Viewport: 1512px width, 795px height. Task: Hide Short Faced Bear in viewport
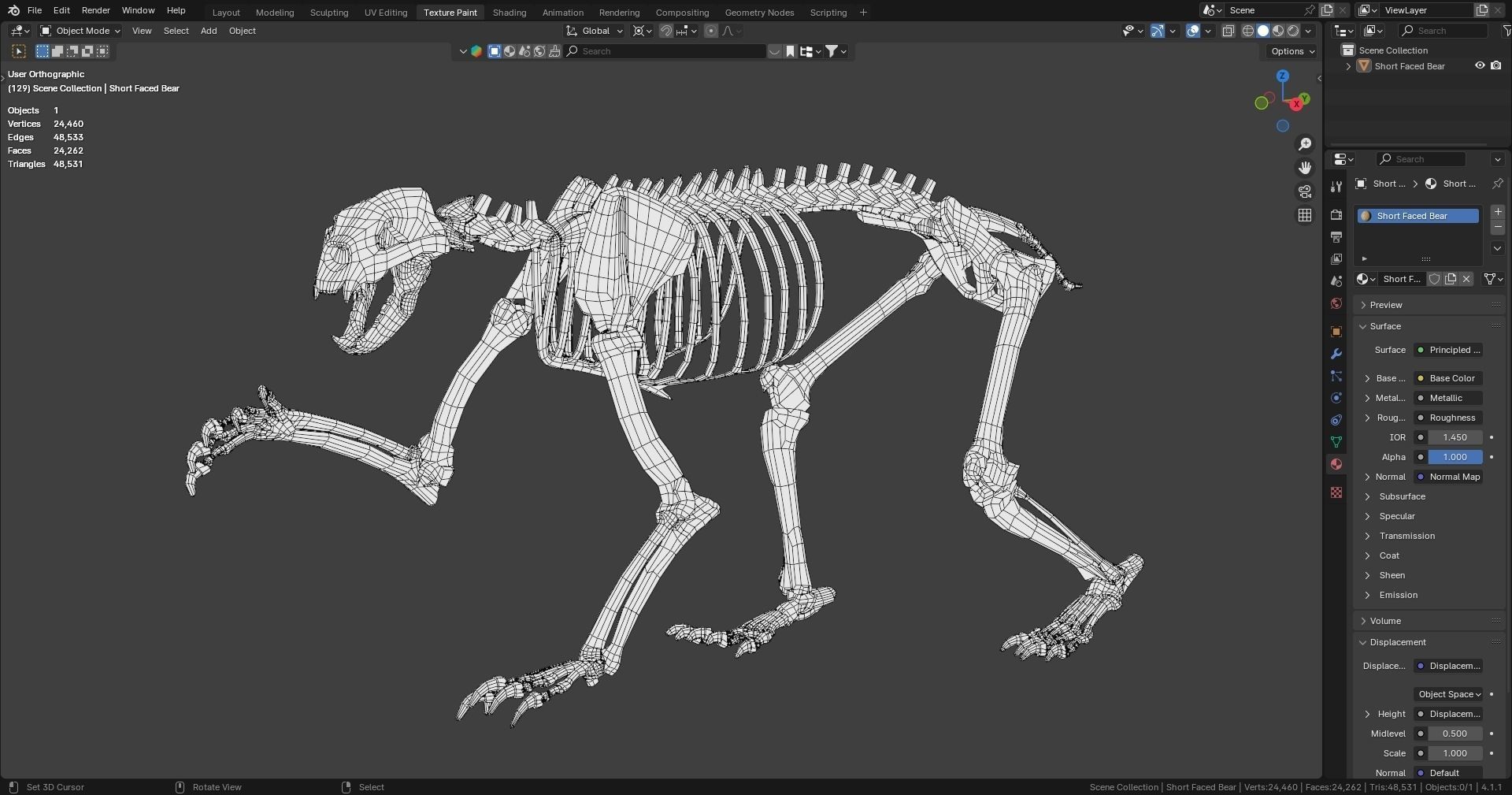(x=1480, y=66)
